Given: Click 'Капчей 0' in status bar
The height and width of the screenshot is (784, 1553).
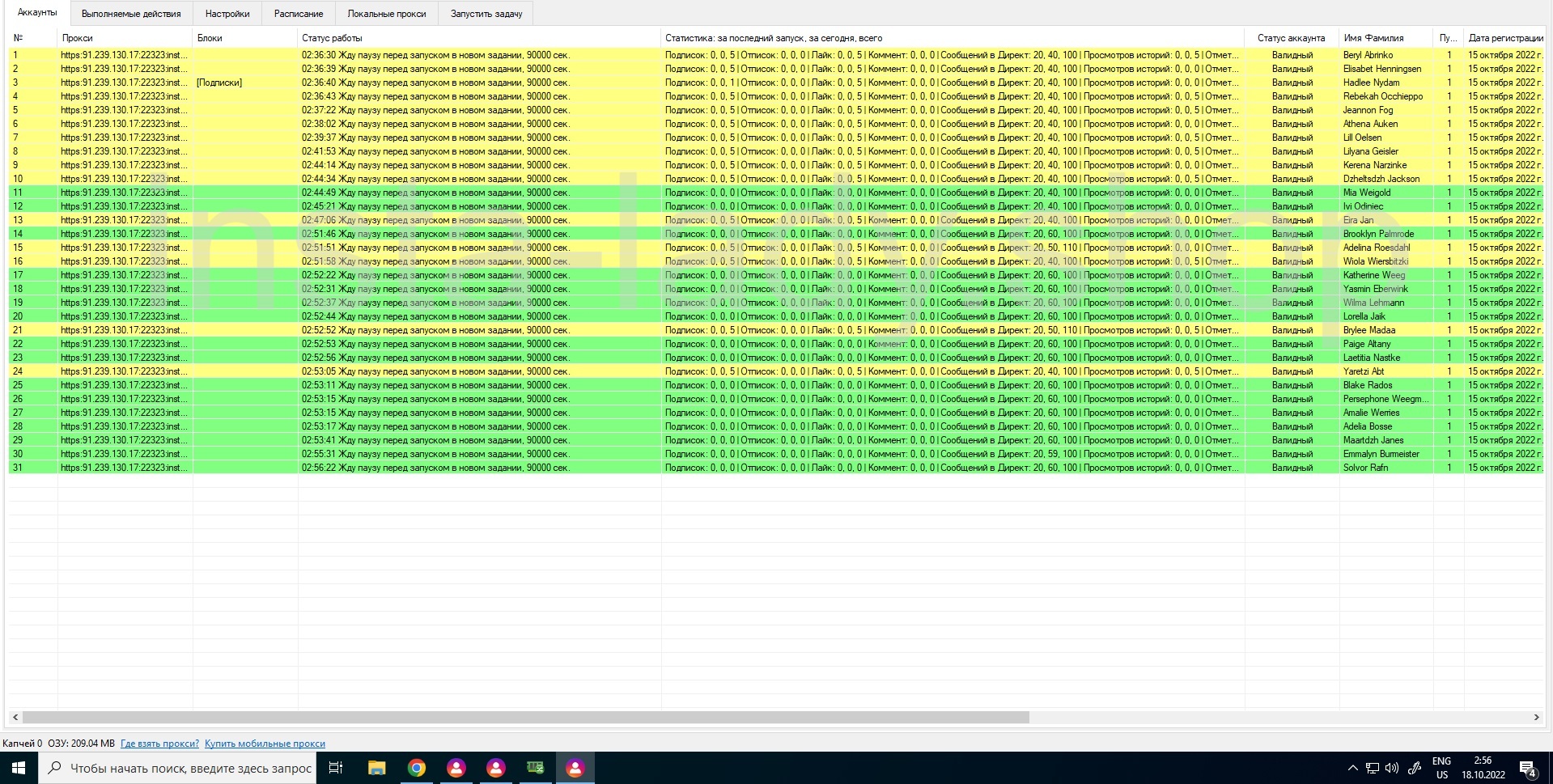Looking at the screenshot, I should (x=22, y=744).
